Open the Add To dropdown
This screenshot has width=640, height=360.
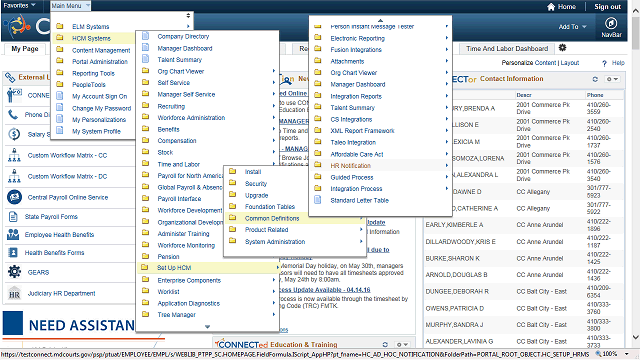[573, 27]
